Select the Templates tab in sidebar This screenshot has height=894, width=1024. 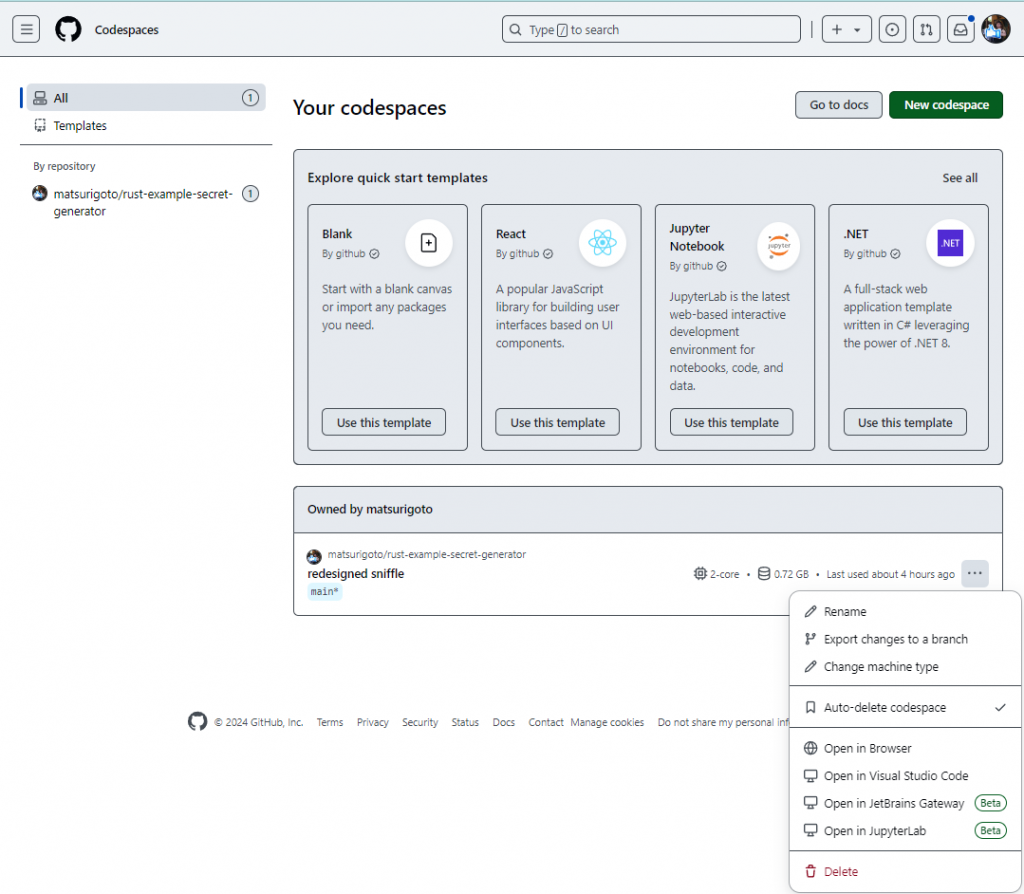(146, 125)
